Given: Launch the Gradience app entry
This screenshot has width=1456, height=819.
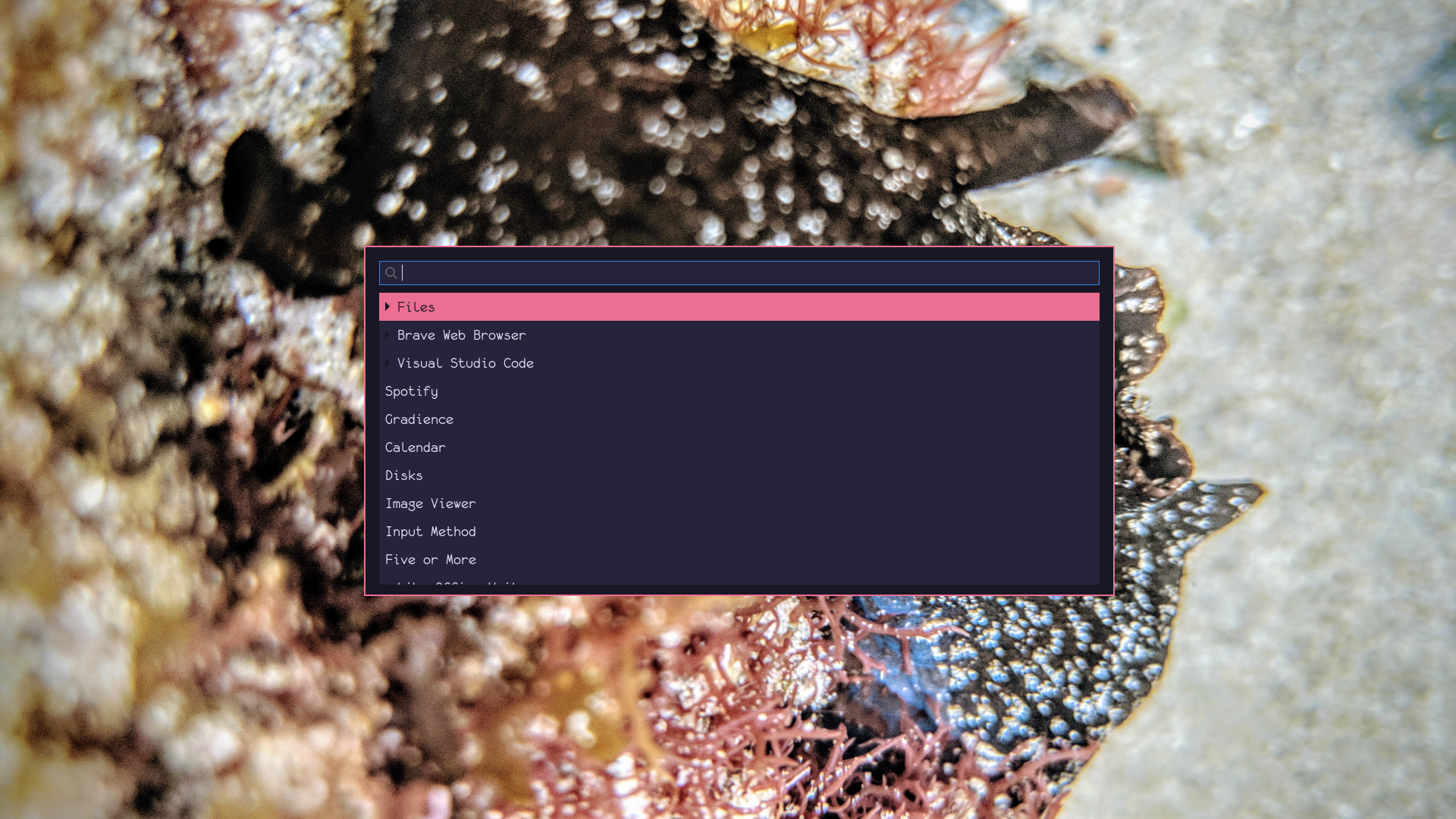Looking at the screenshot, I should coord(419,419).
